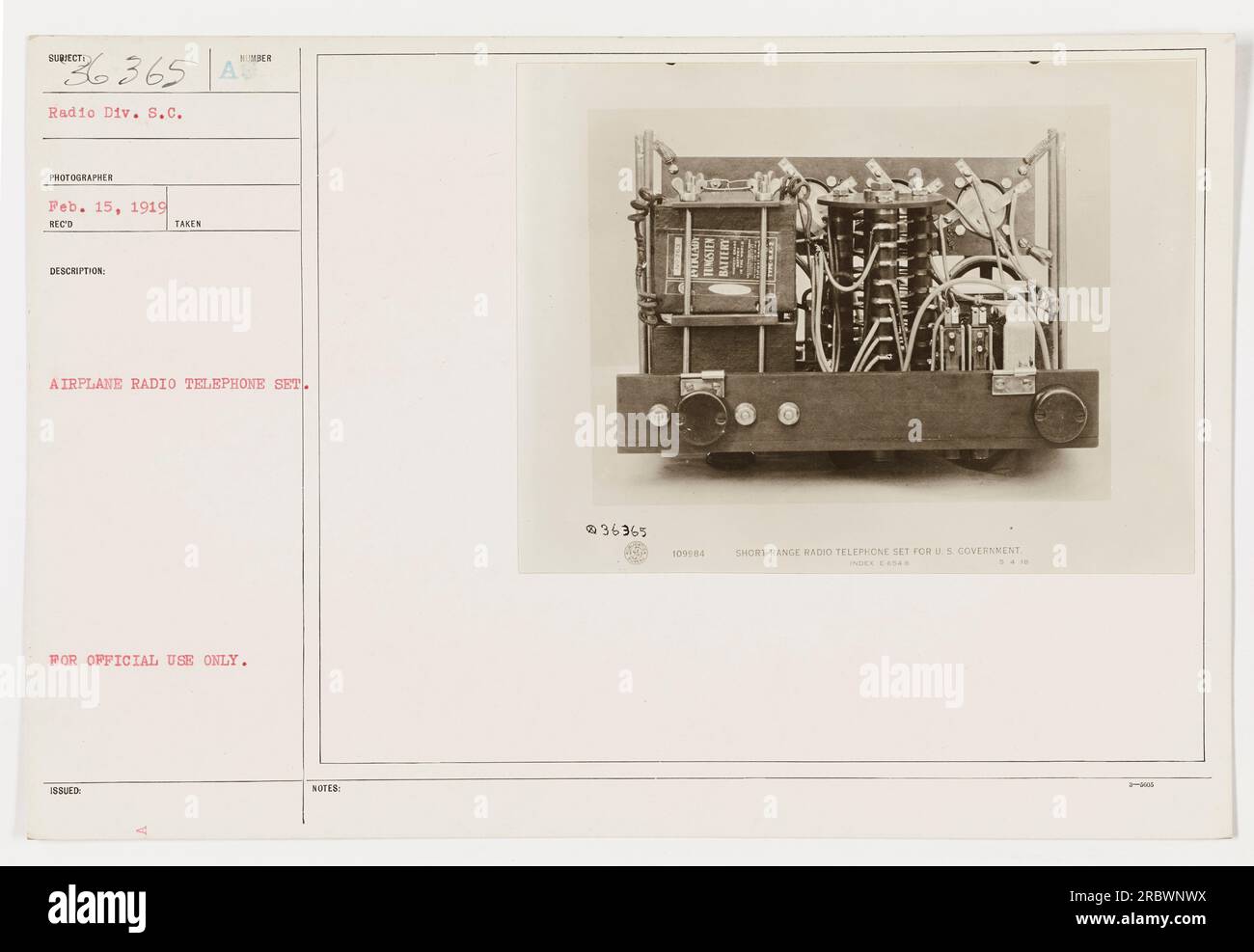The width and height of the screenshot is (1254, 952).
Task: Click the SHORT RANGE RADIO TELEPHONE SET caption
Action: [x=884, y=554]
